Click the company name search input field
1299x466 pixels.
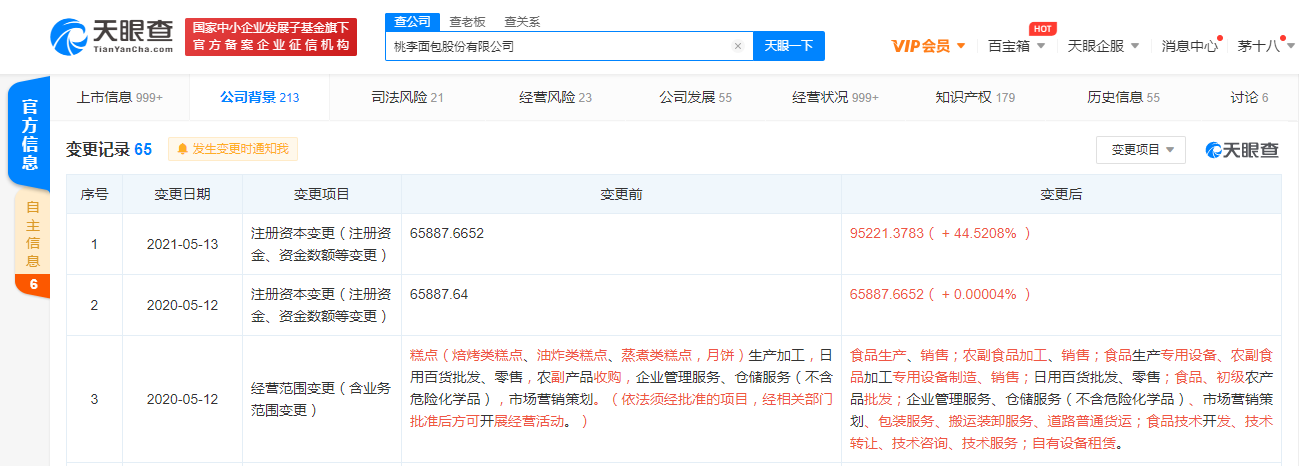(x=560, y=46)
